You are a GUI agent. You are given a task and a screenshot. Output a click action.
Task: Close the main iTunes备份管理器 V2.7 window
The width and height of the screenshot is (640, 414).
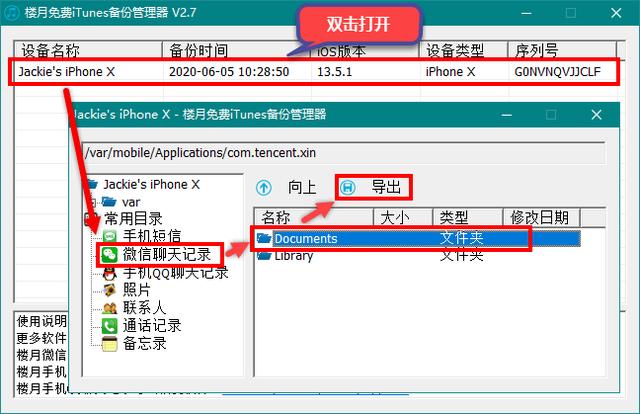(x=616, y=13)
